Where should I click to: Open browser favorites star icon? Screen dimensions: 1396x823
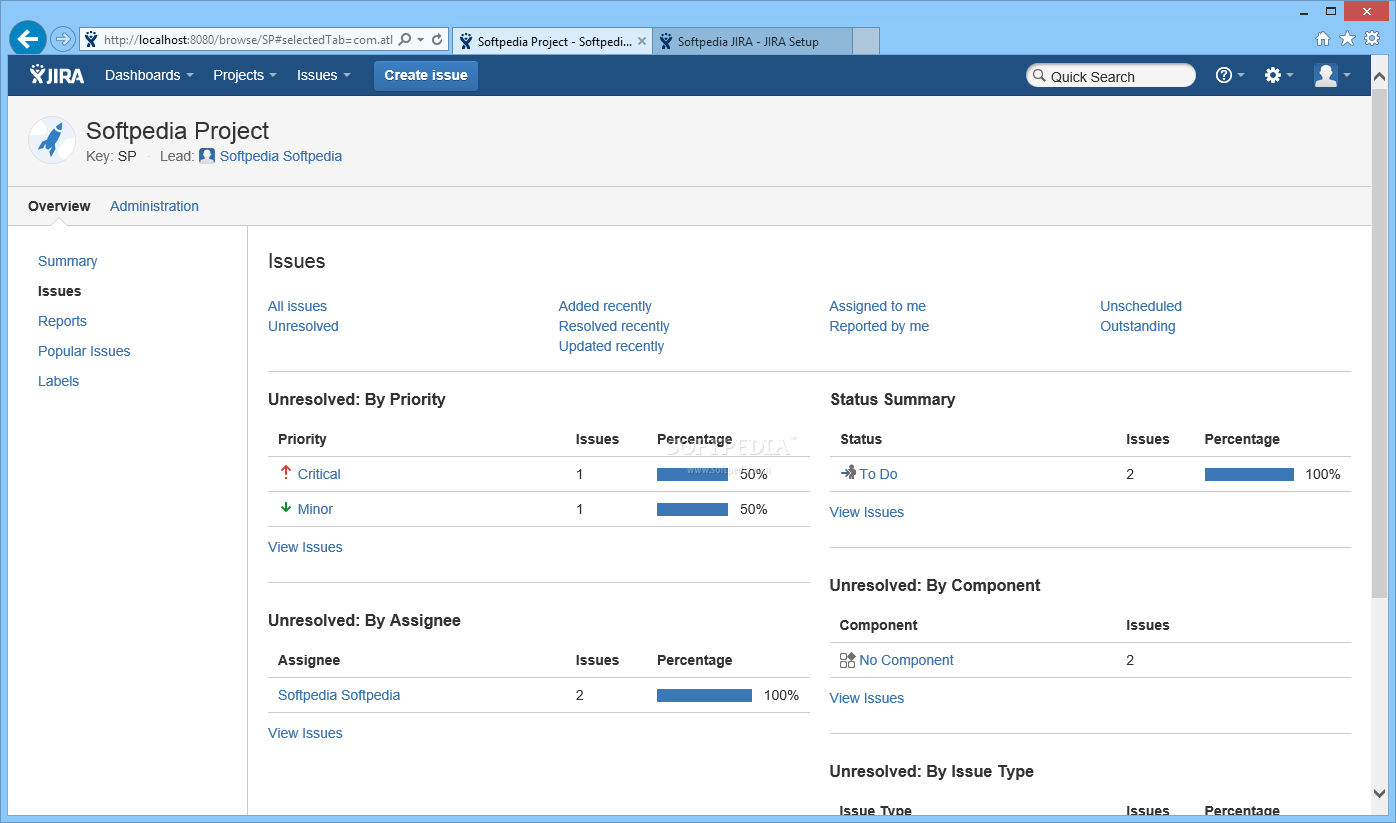click(1347, 39)
